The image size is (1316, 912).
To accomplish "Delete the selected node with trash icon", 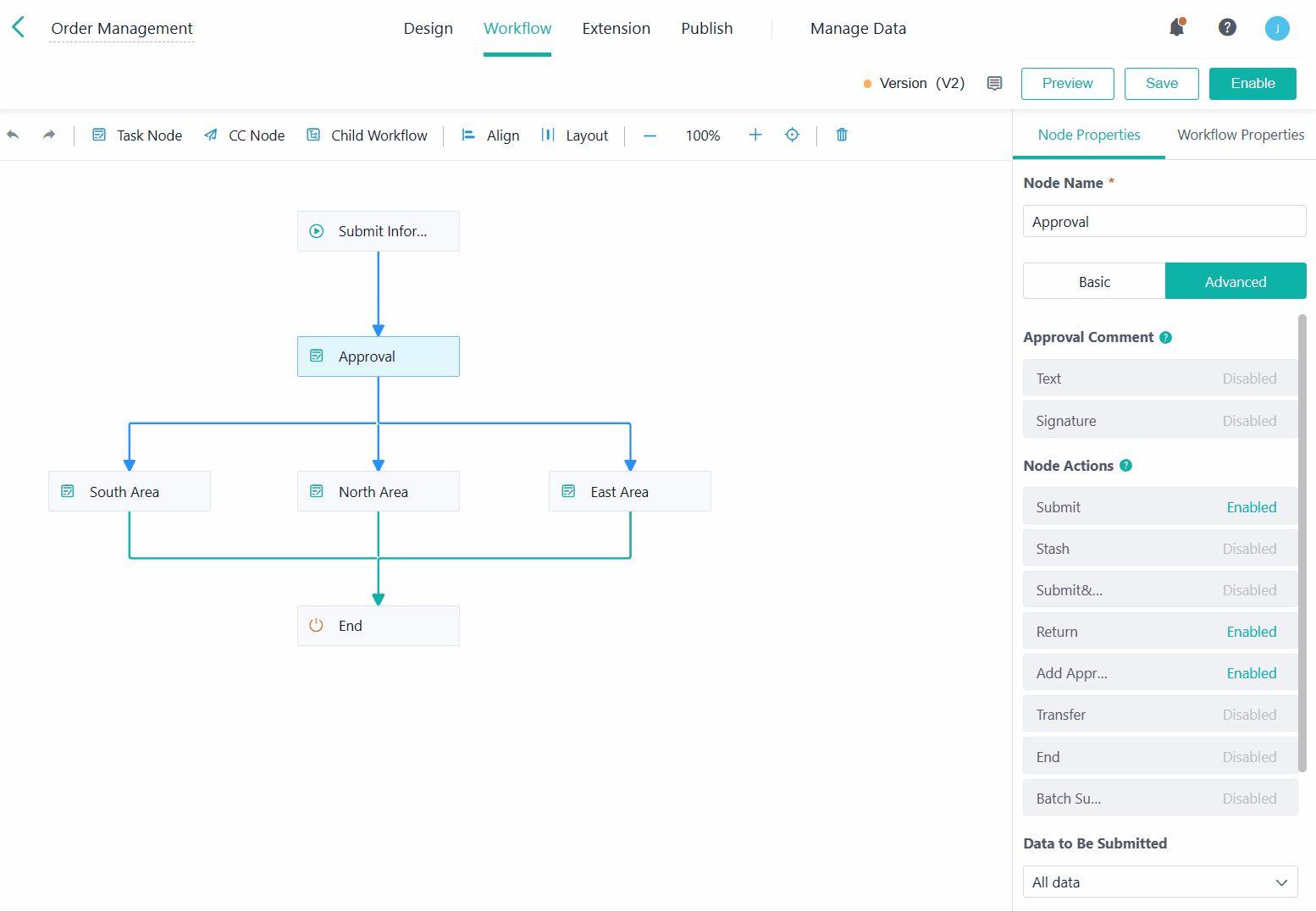I will [x=841, y=135].
